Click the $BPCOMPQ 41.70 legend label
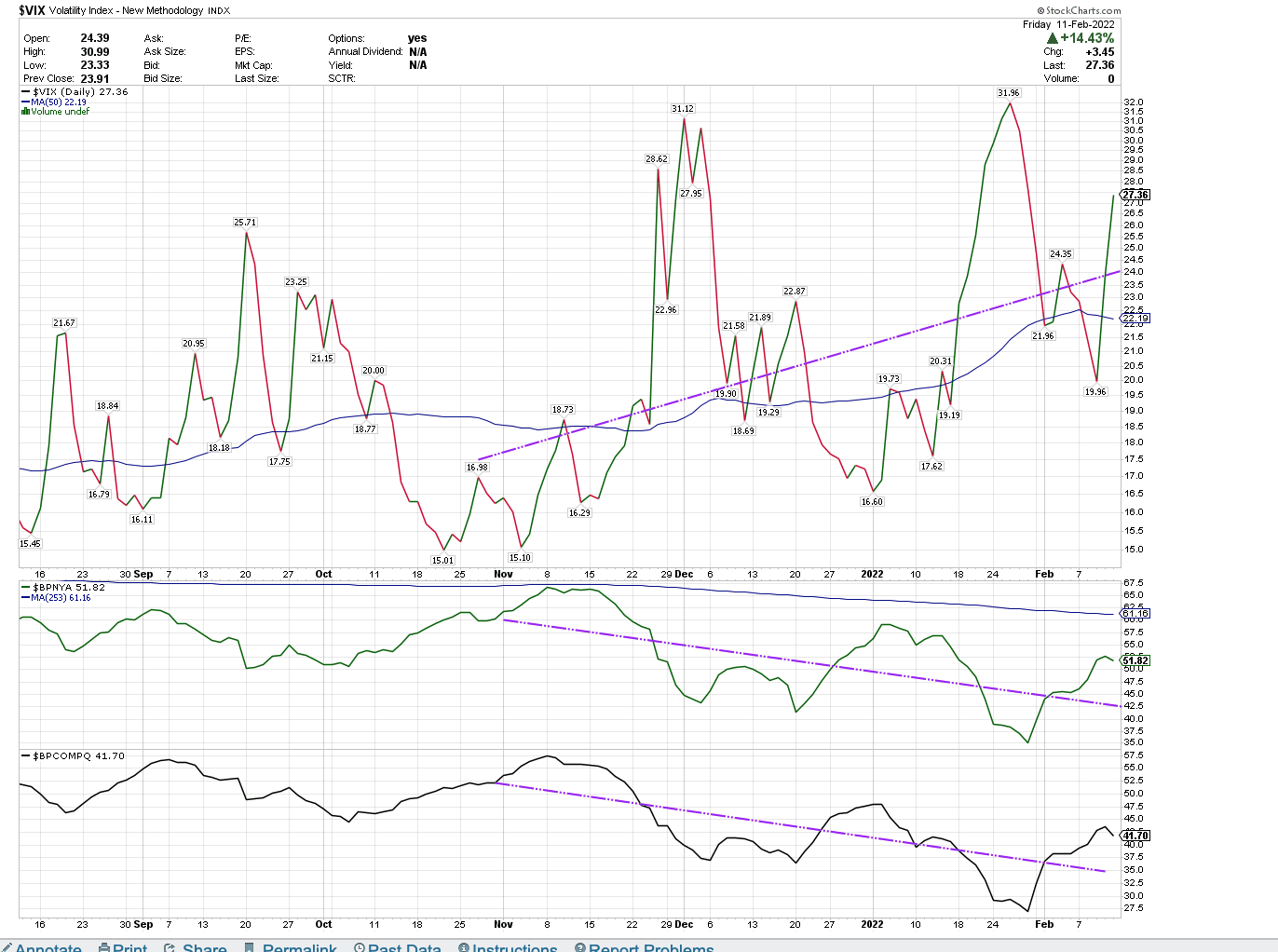This screenshot has height=952, width=1278. [73, 756]
